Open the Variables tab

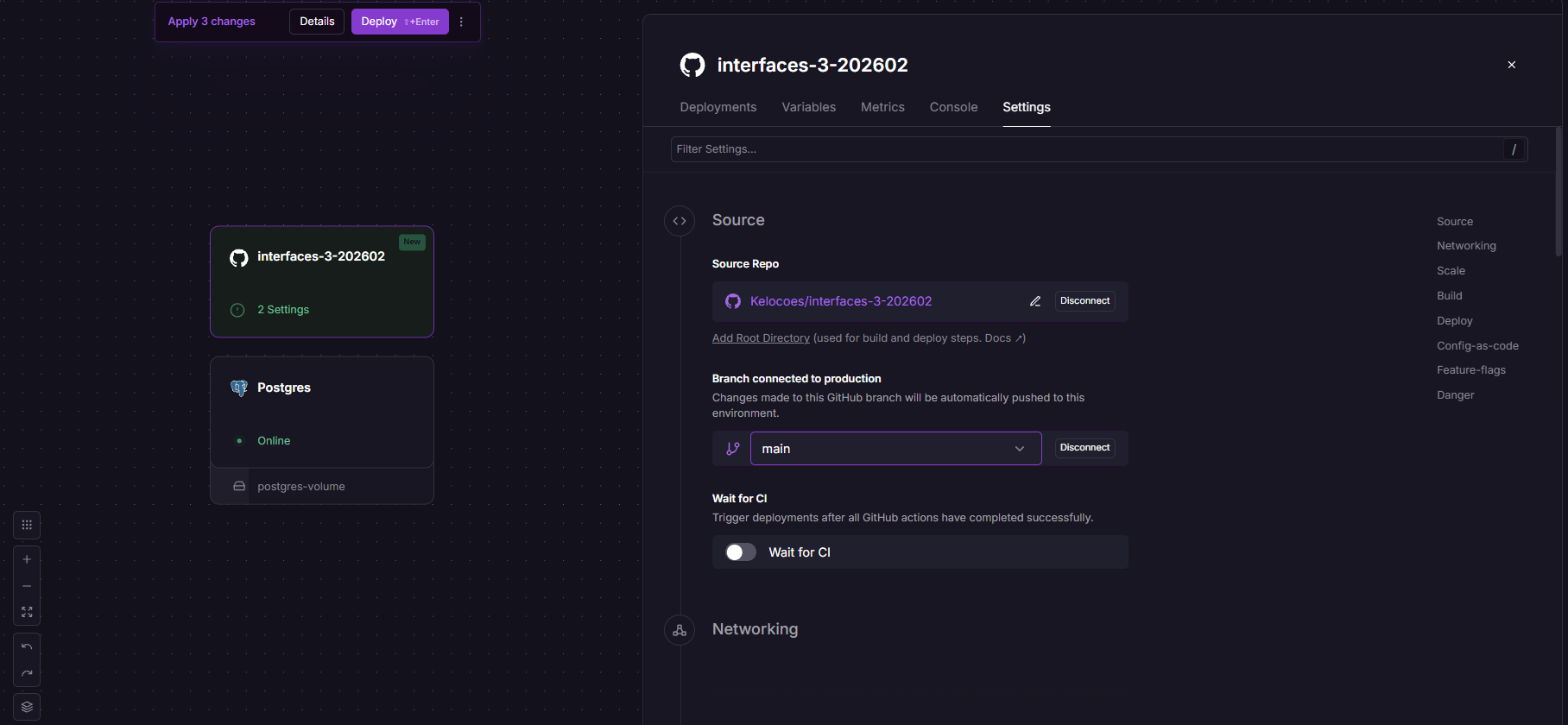809,107
